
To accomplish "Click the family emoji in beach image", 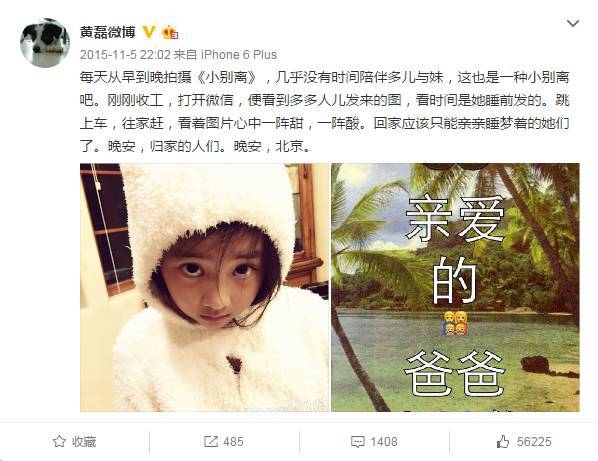I will tap(455, 323).
